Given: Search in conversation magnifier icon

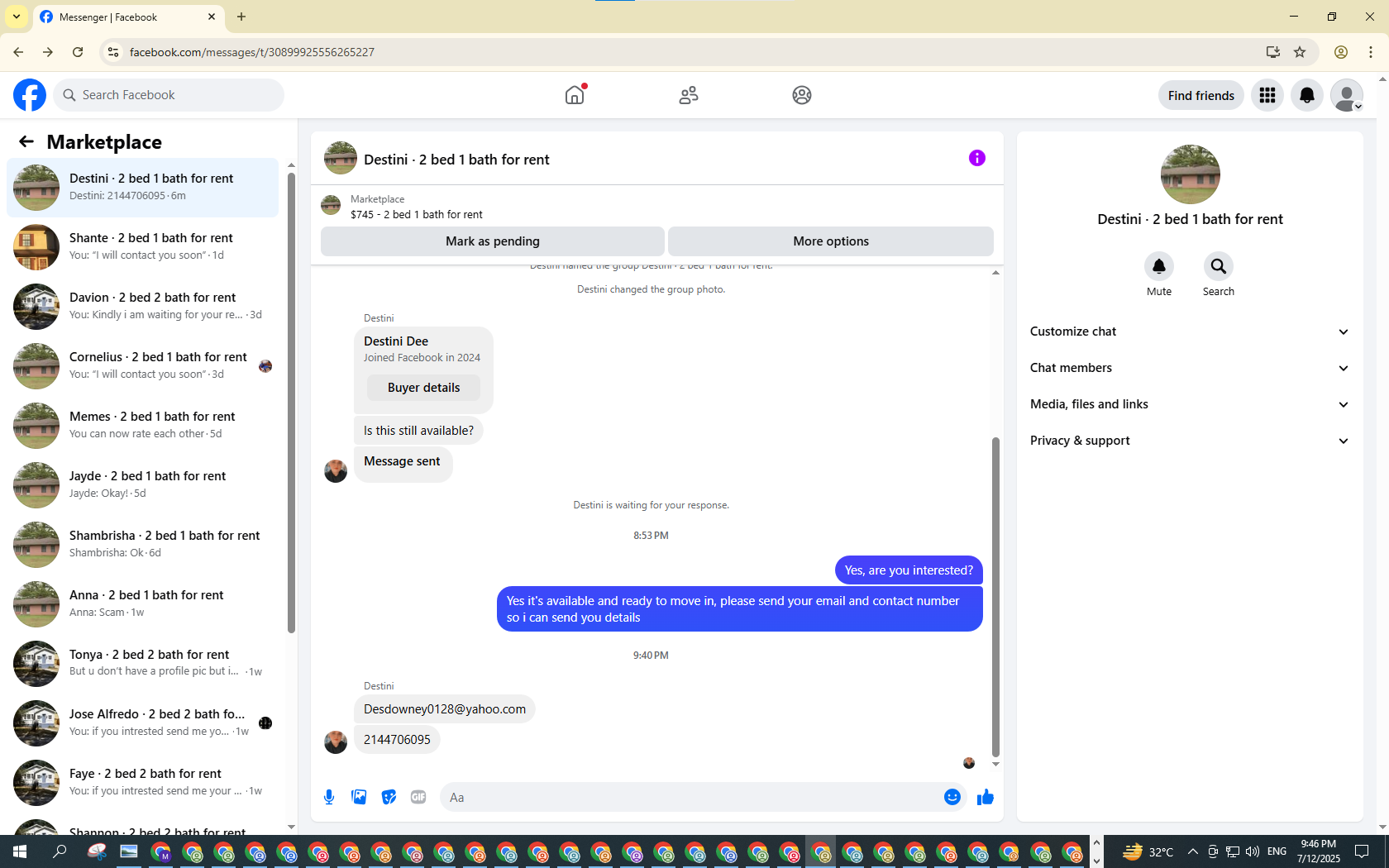Looking at the screenshot, I should click(1219, 266).
